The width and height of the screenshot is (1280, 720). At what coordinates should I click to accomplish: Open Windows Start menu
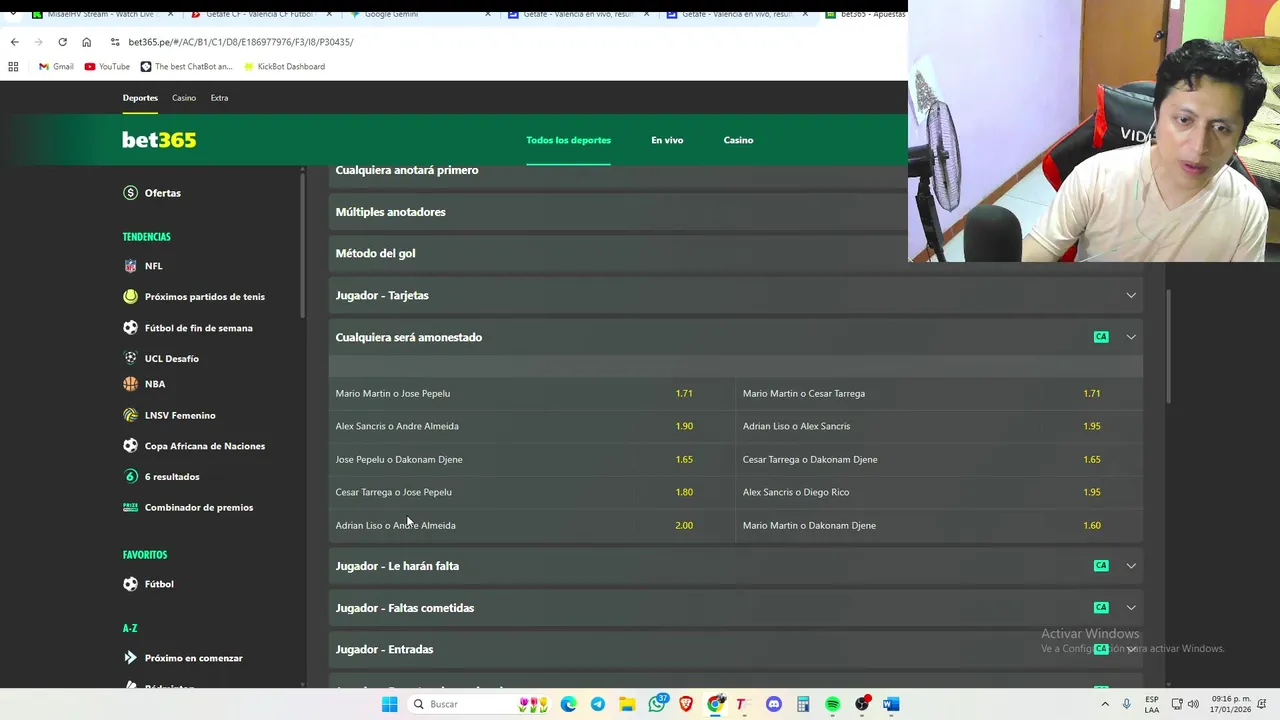coord(390,704)
